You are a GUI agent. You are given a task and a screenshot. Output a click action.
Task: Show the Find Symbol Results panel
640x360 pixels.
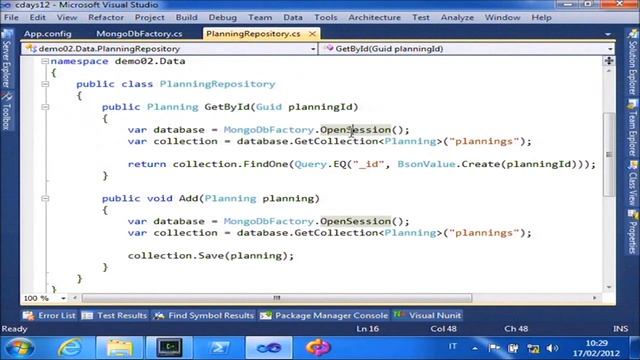pos(203,316)
